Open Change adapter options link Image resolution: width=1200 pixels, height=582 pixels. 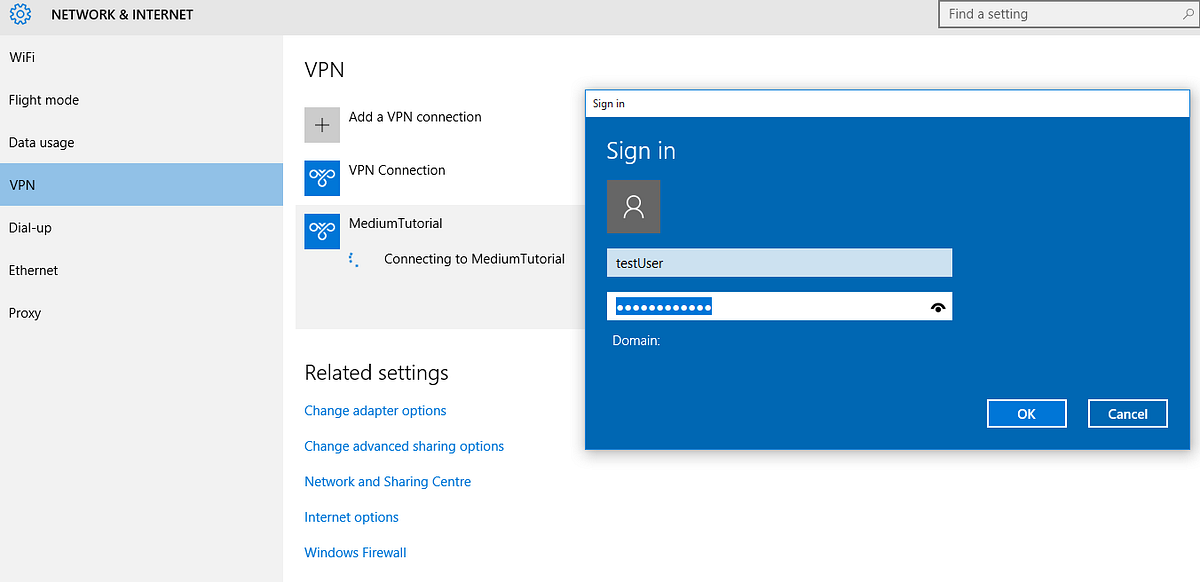click(x=375, y=411)
